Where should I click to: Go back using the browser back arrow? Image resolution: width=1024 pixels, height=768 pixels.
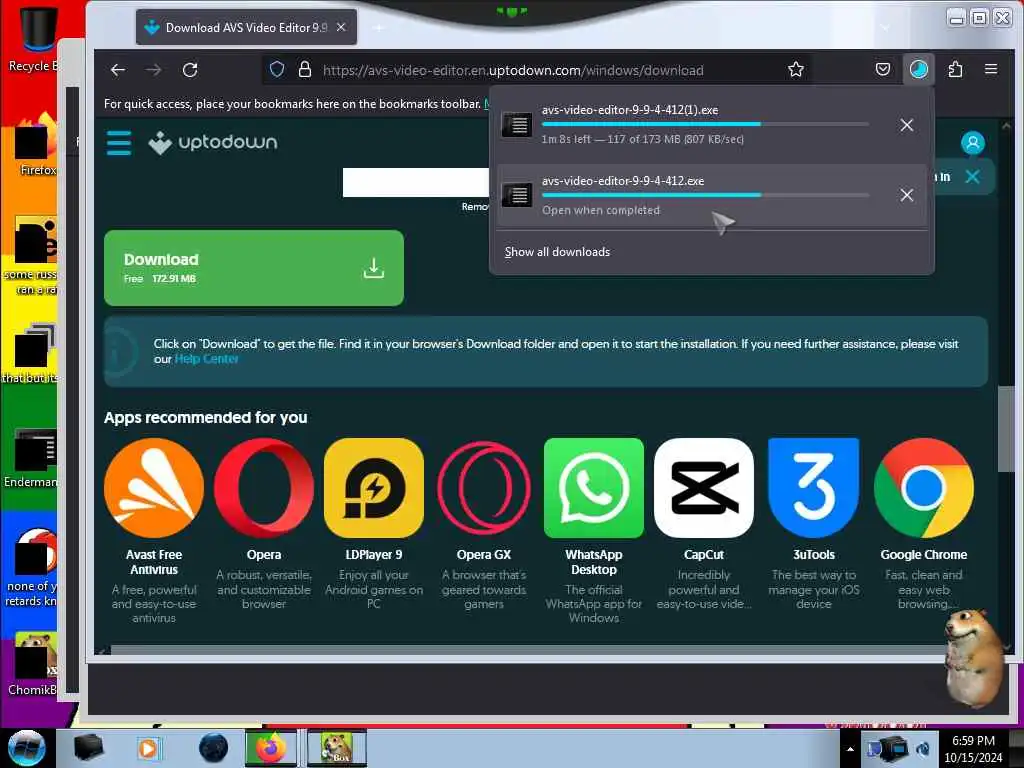pyautogui.click(x=118, y=70)
